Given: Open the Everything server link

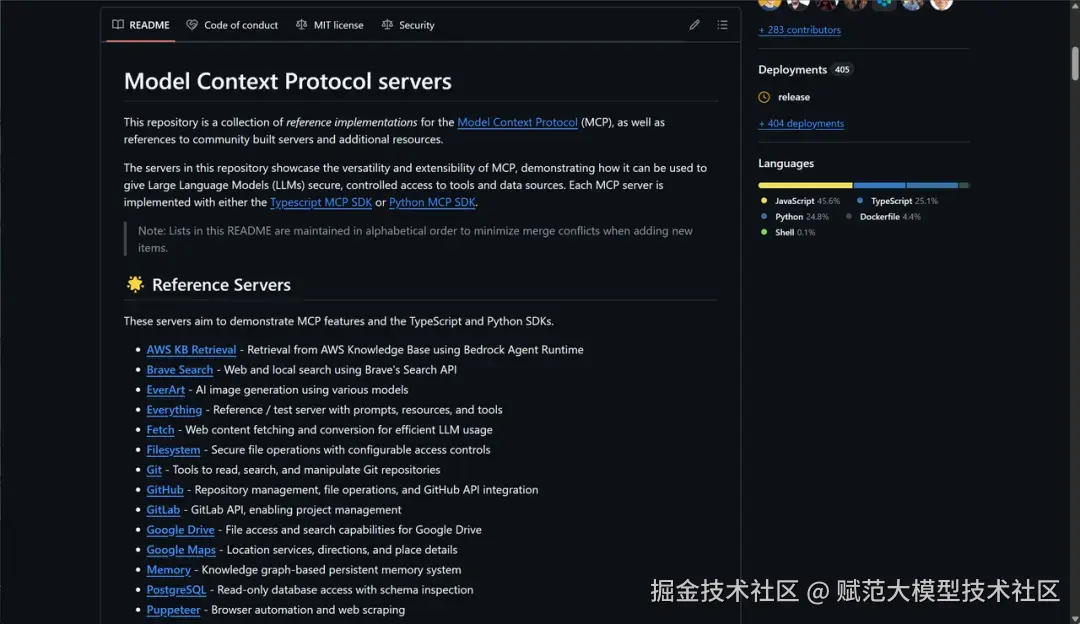Looking at the screenshot, I should coord(174,409).
